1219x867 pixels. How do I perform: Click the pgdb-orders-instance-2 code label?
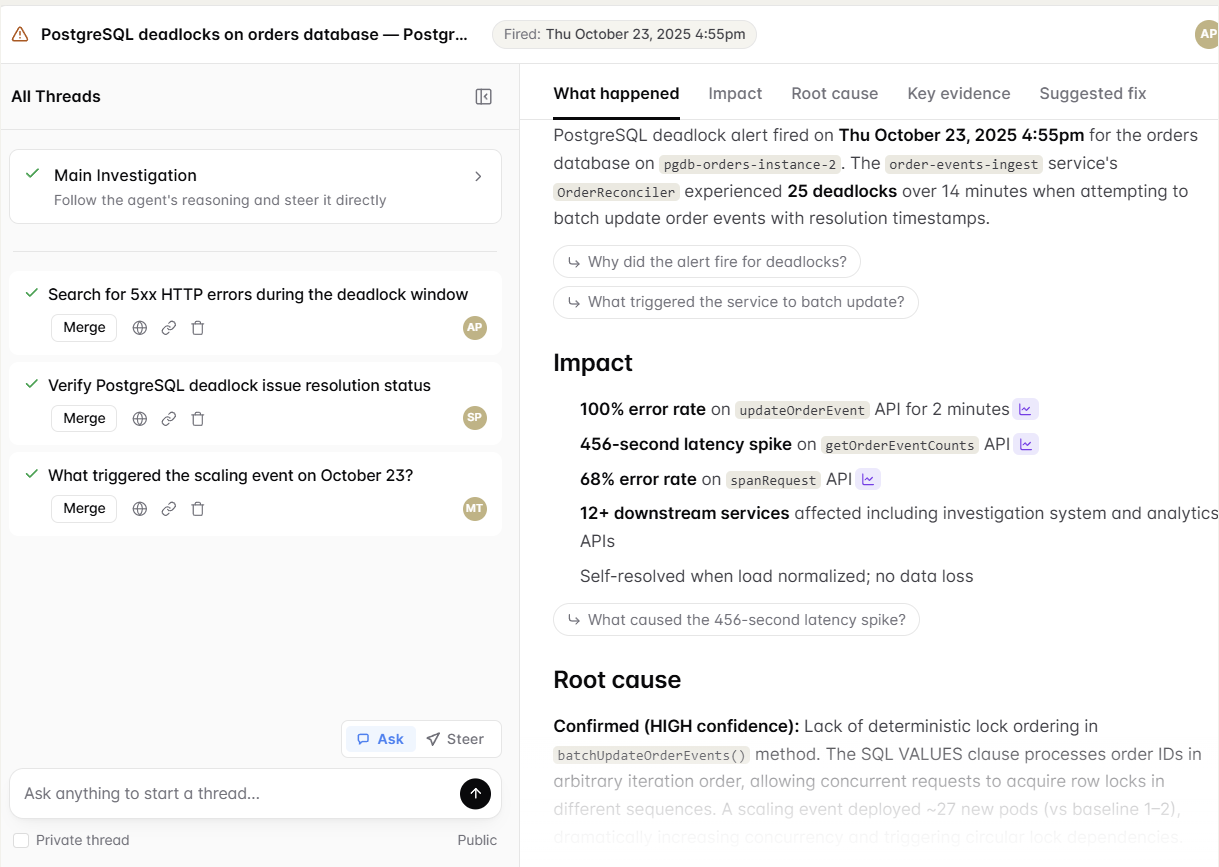click(750, 164)
